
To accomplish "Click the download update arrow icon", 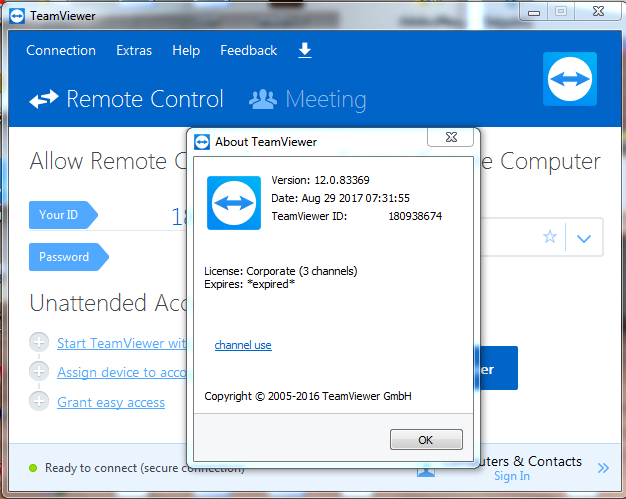I will (305, 50).
